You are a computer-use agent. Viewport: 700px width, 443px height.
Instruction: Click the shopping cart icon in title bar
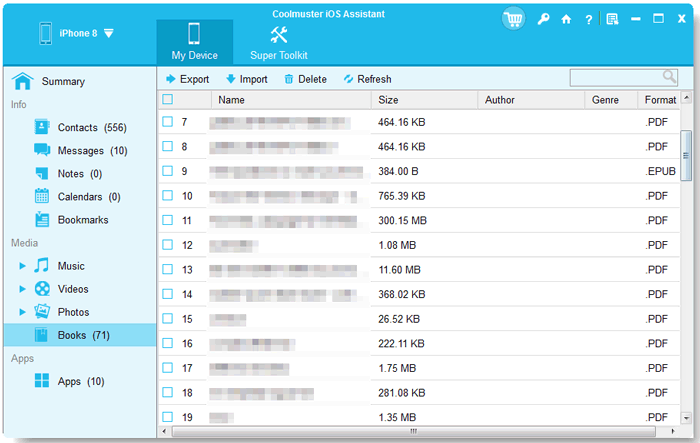point(514,19)
